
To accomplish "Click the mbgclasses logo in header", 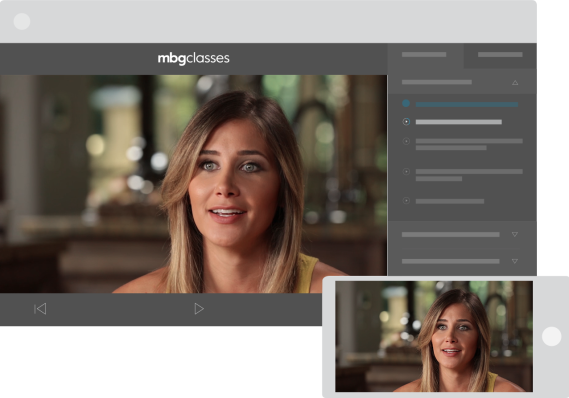I will [193, 58].
